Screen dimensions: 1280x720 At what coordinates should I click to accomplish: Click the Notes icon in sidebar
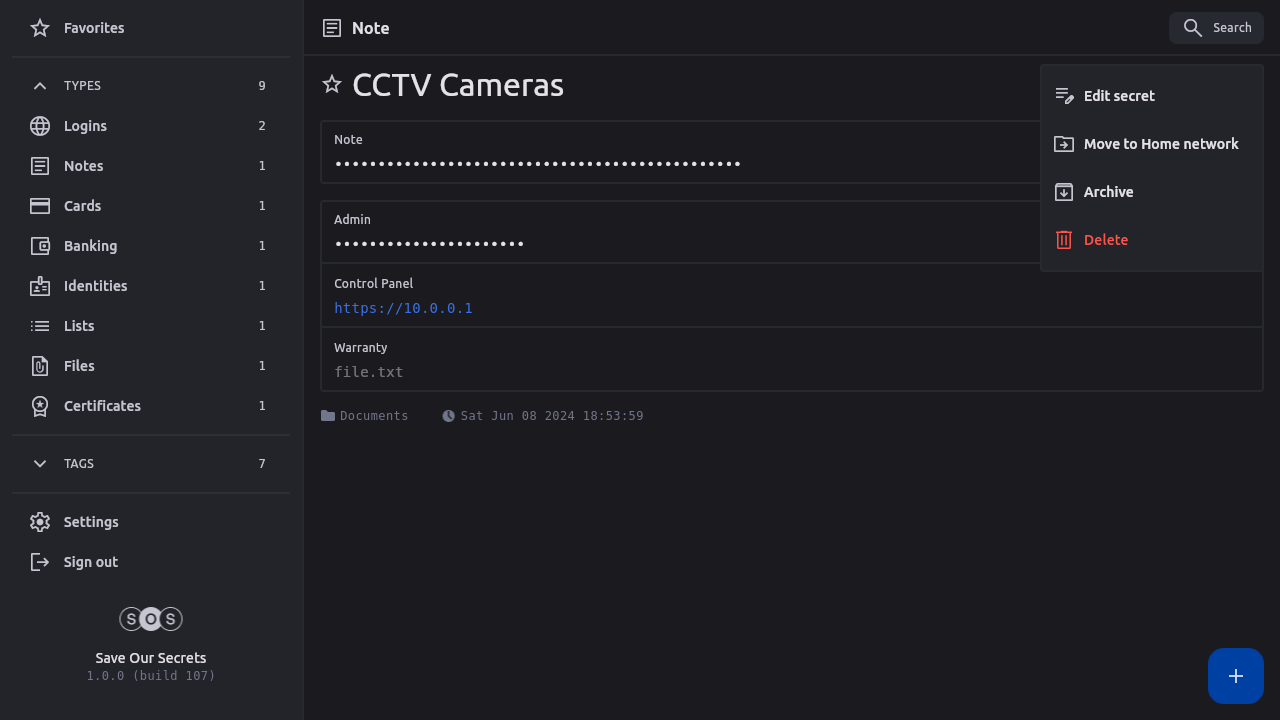[40, 166]
